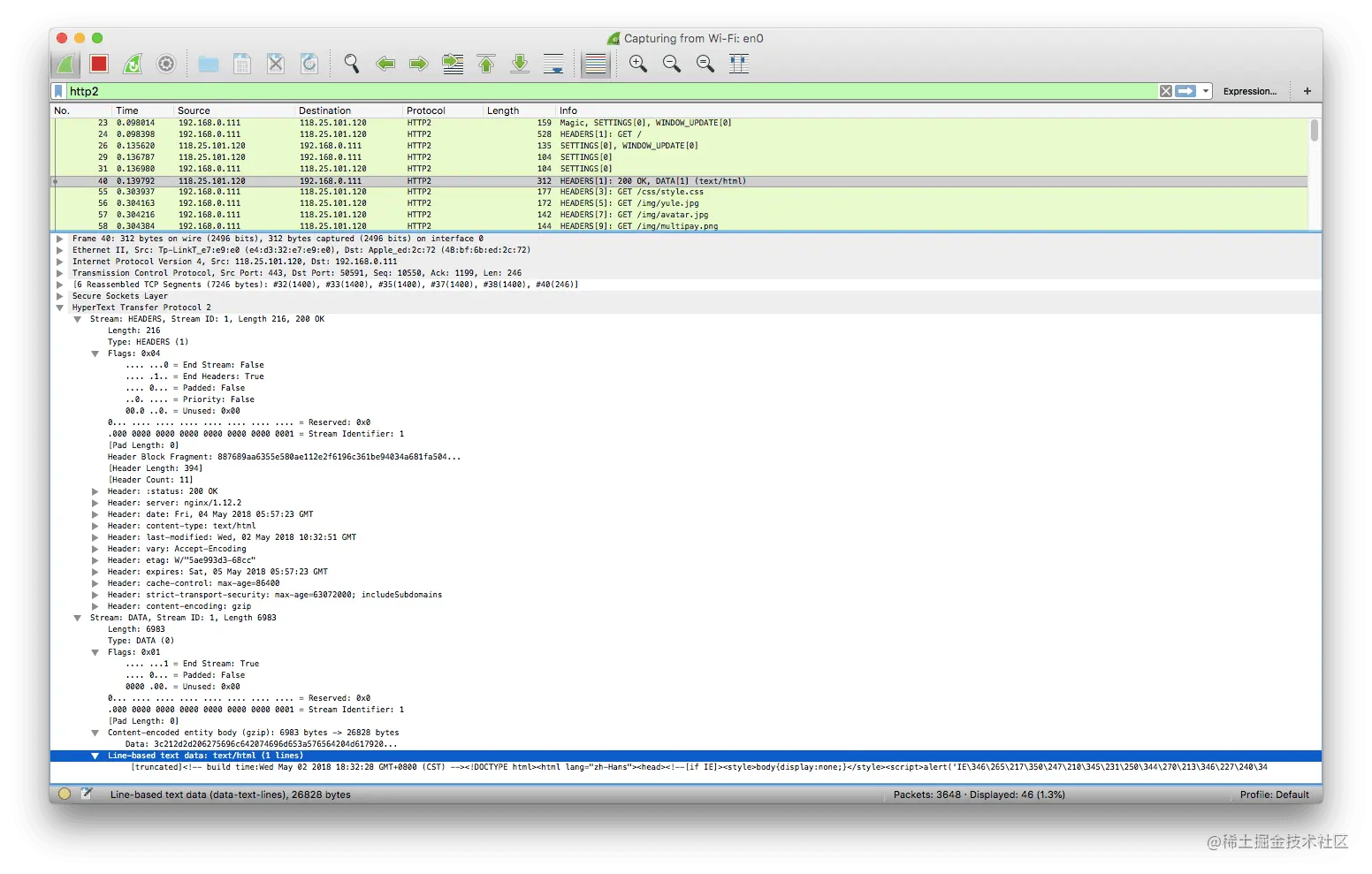Click the shark fin start capture icon
The width and height of the screenshot is (1372, 874).
[65, 64]
